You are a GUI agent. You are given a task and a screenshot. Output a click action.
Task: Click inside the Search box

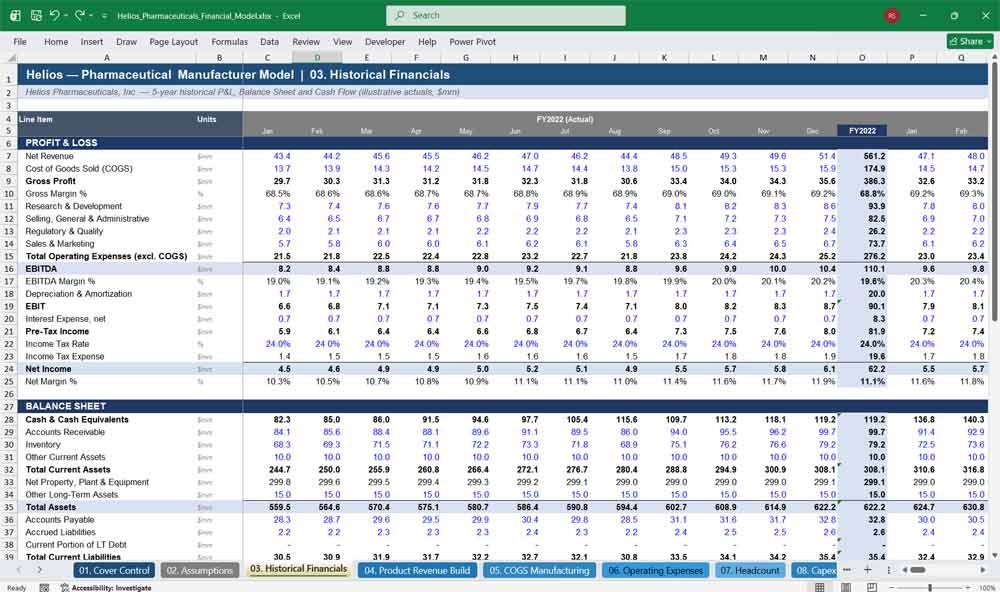506,15
